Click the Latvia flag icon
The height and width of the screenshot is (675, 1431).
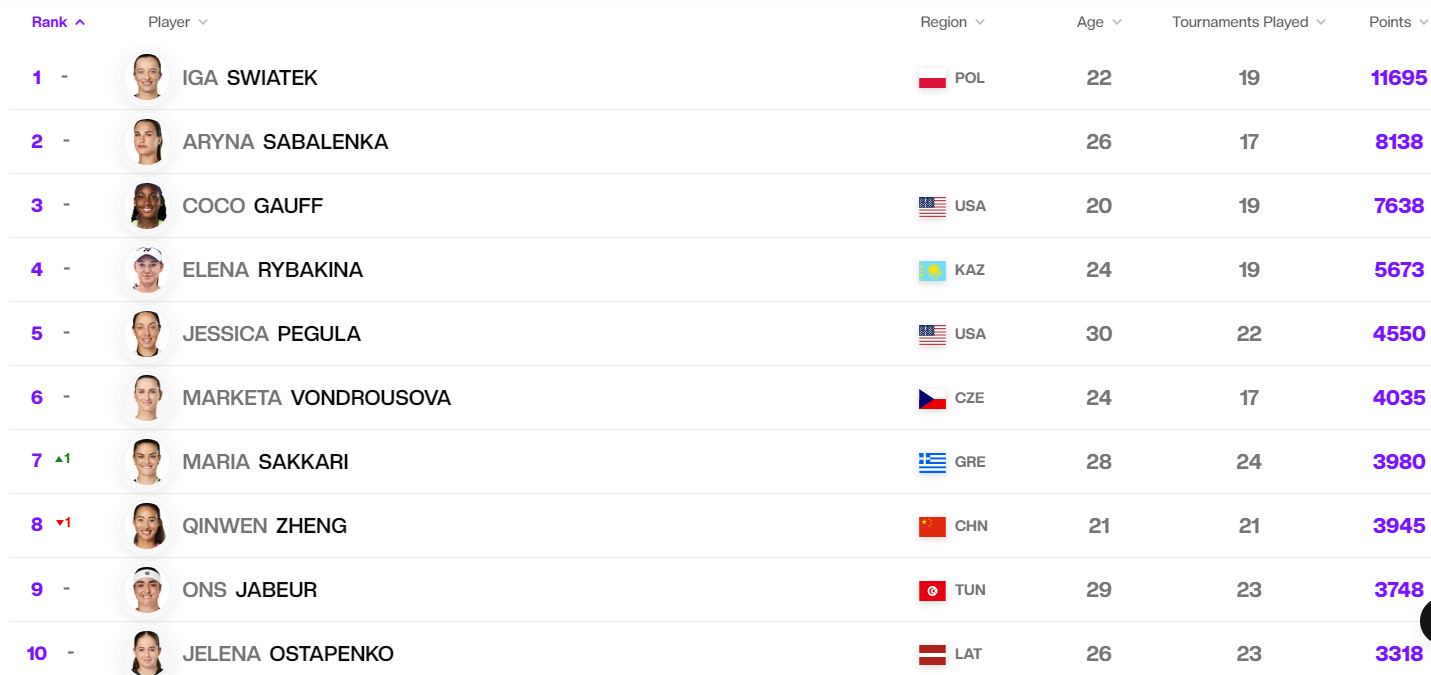932,654
